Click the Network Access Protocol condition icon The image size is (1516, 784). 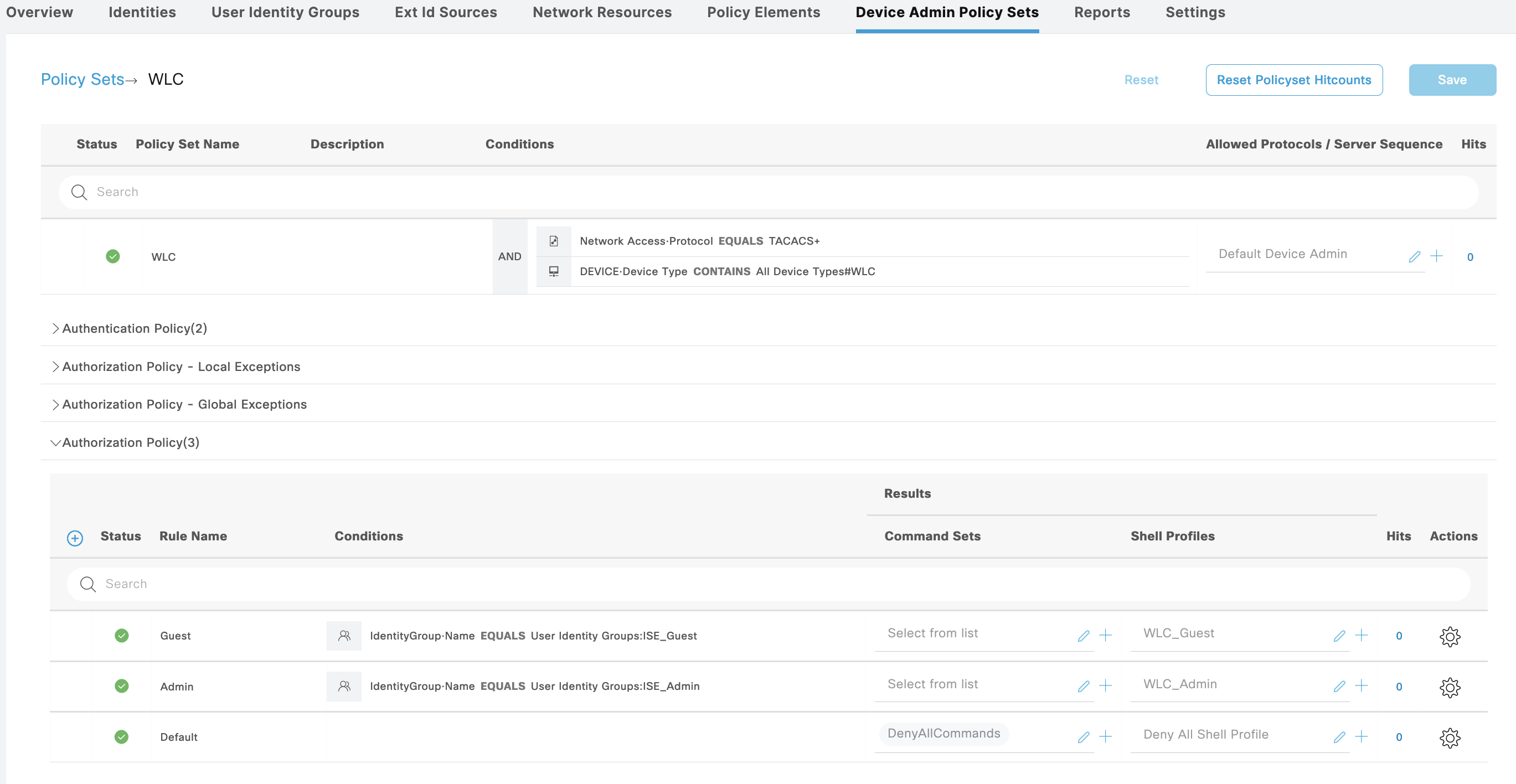coord(554,241)
